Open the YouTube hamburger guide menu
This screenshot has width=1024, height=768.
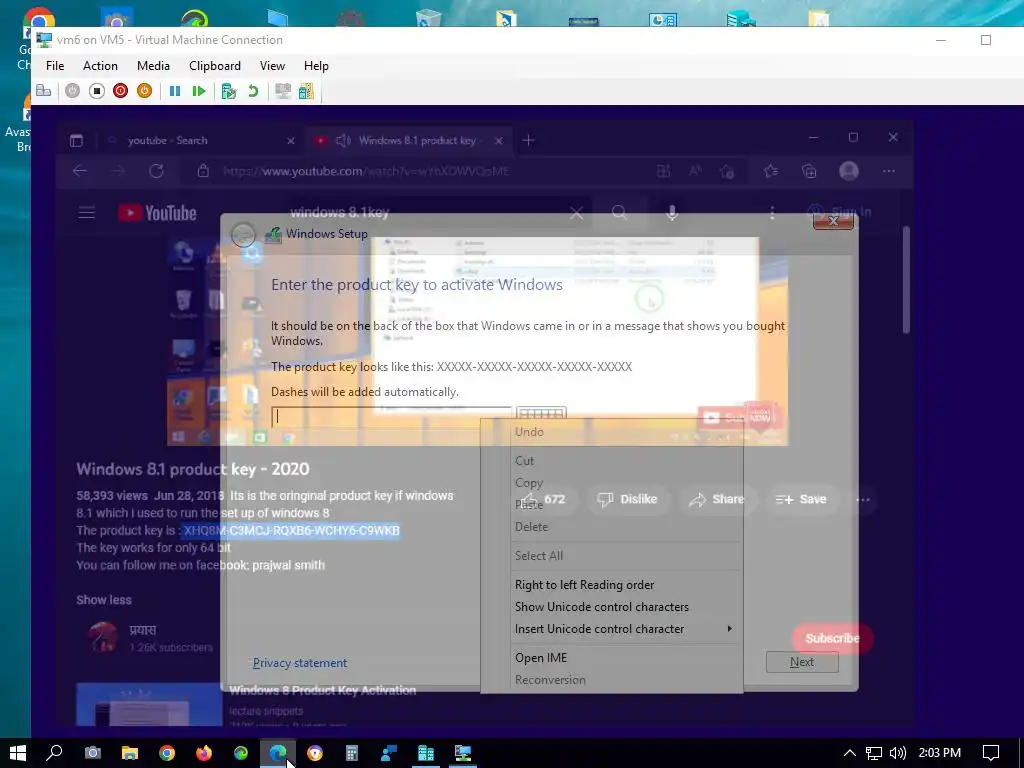point(87,213)
